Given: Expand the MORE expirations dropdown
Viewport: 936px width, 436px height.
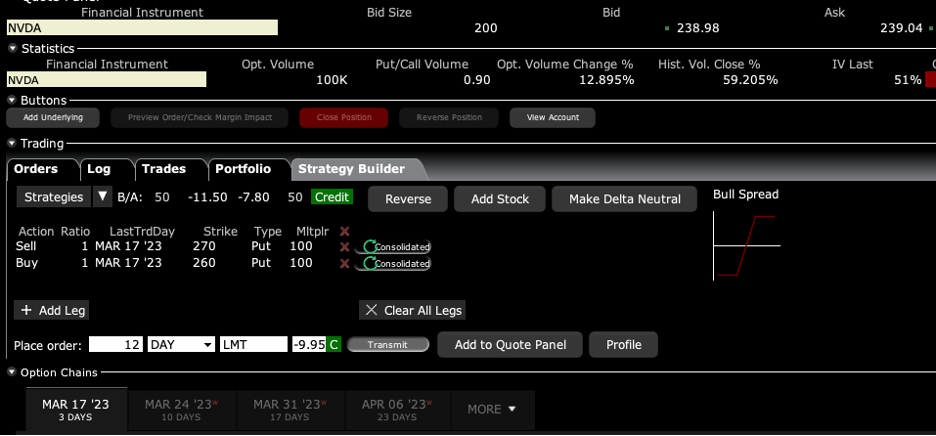Looking at the screenshot, I should [492, 409].
